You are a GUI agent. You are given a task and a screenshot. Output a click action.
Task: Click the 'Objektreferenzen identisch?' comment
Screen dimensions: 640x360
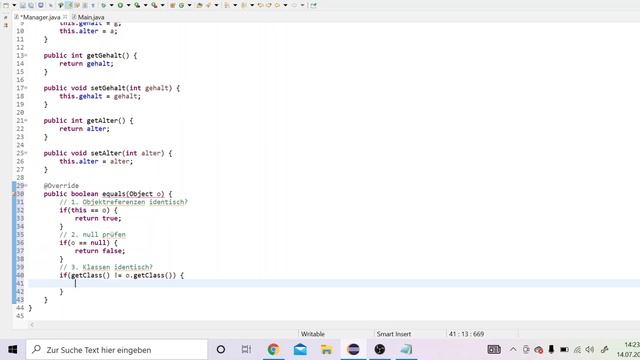coord(135,202)
